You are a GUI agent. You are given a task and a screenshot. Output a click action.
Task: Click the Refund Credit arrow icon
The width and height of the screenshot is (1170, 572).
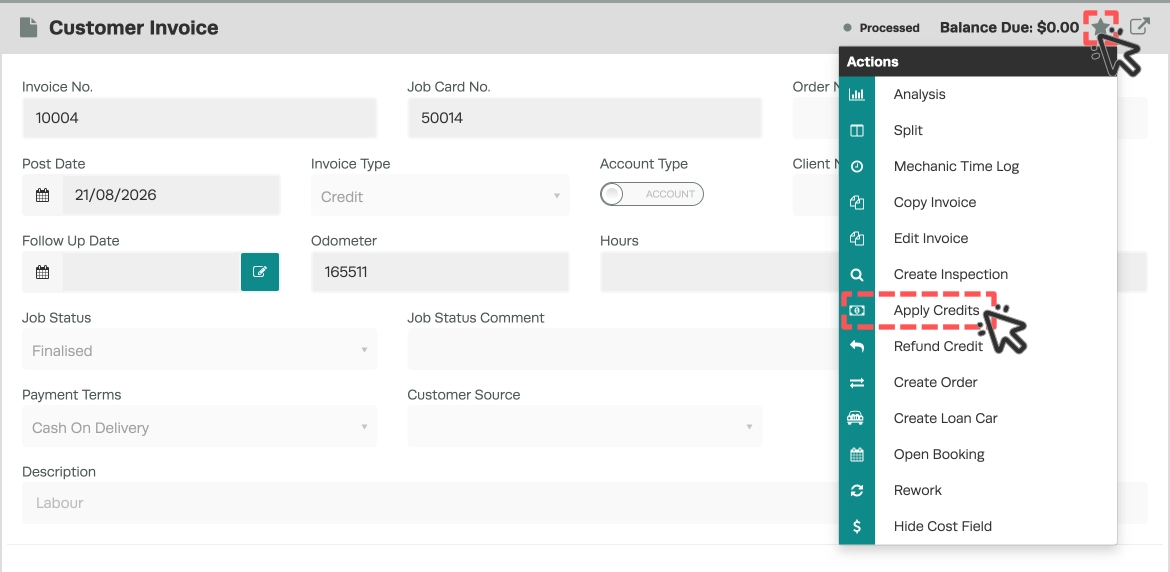pyautogui.click(x=857, y=346)
